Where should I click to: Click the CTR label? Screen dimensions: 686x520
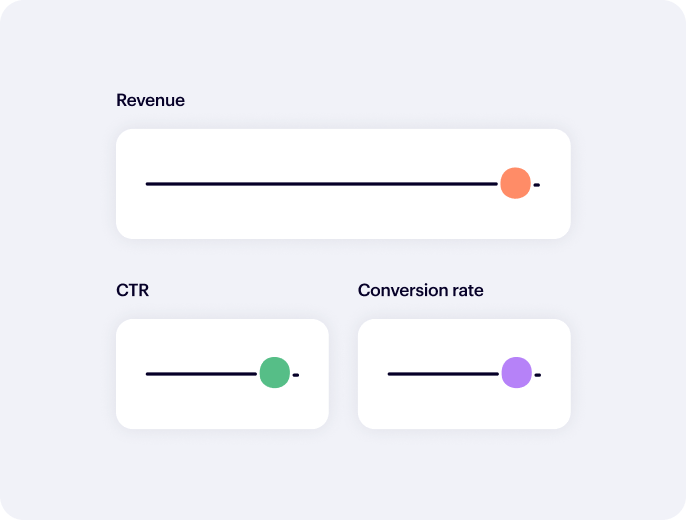pyautogui.click(x=132, y=290)
